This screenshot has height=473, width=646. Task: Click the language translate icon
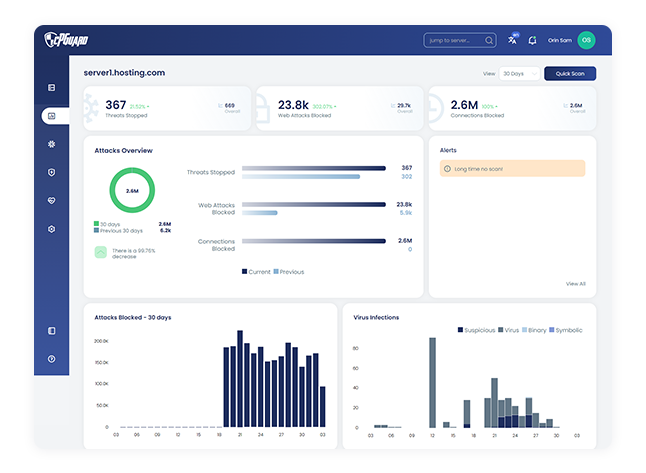[x=513, y=40]
